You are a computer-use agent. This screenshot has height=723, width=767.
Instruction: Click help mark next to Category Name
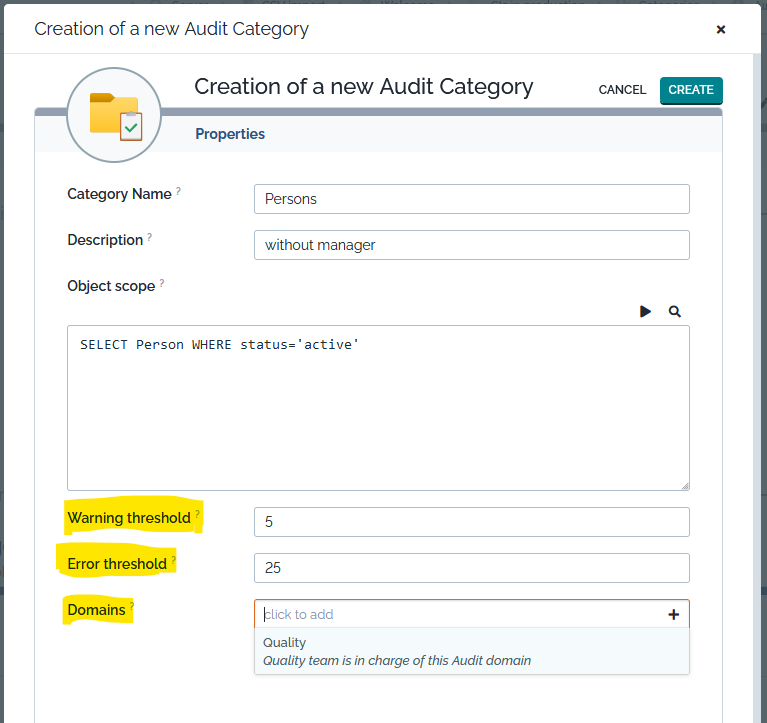click(x=179, y=191)
